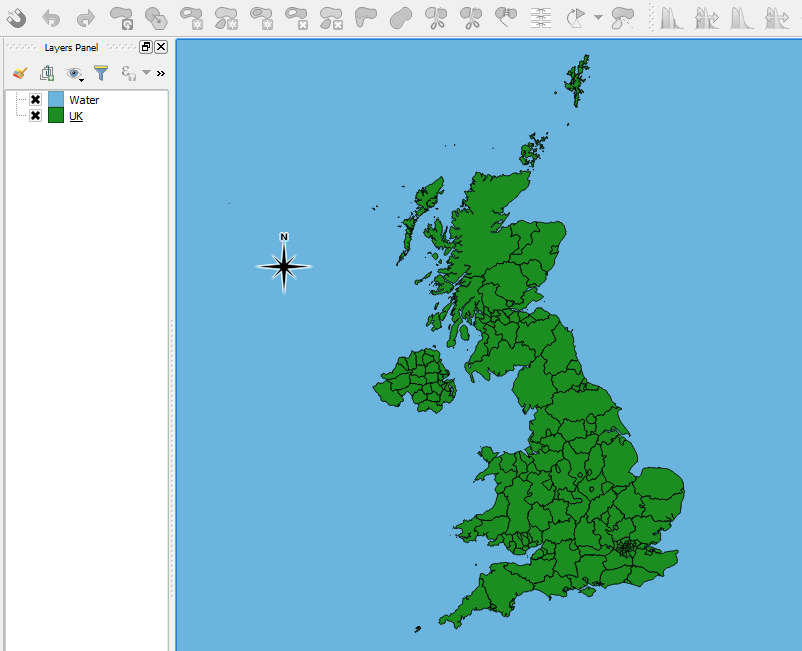802x651 pixels.
Task: Show hidden Layers Panel toolbar buttons
Action: 161,73
